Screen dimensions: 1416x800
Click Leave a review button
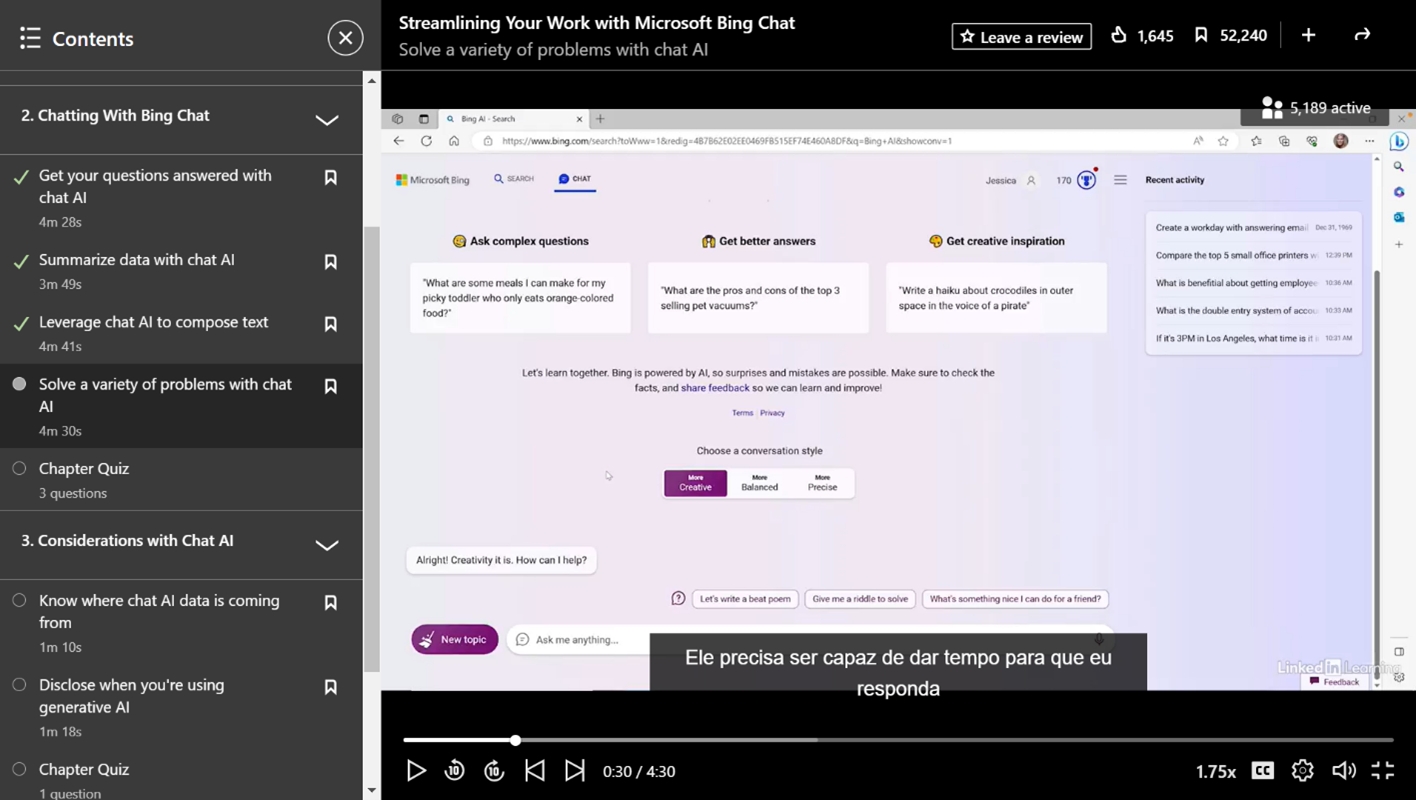[x=1021, y=37]
